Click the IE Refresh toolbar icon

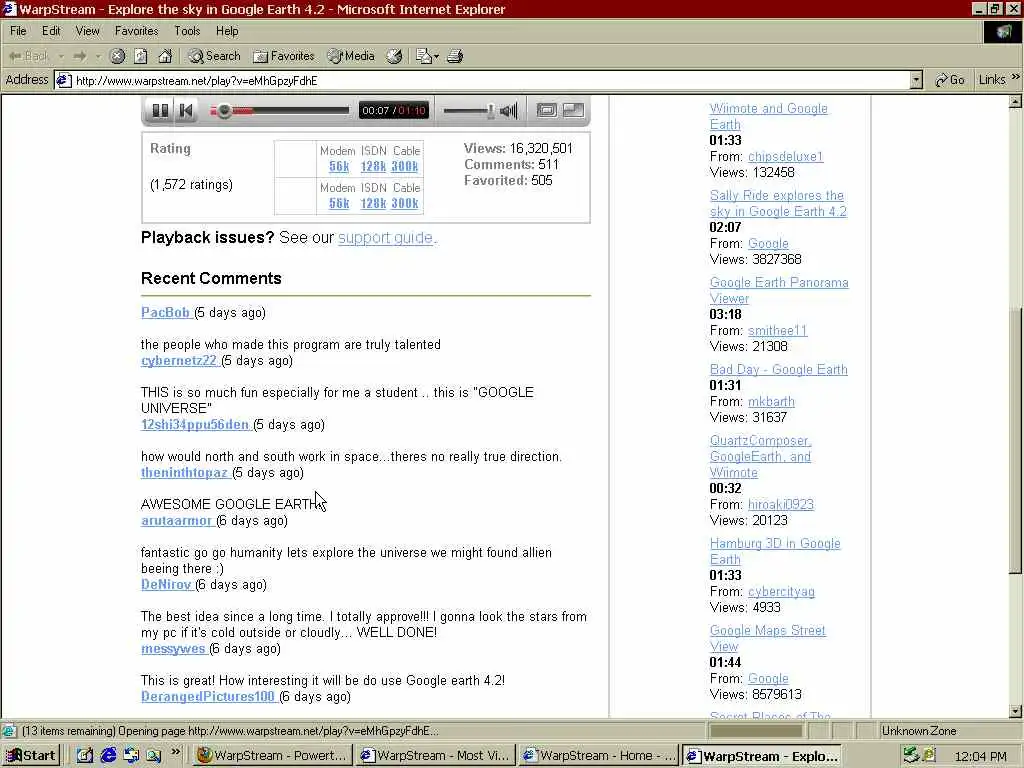140,56
